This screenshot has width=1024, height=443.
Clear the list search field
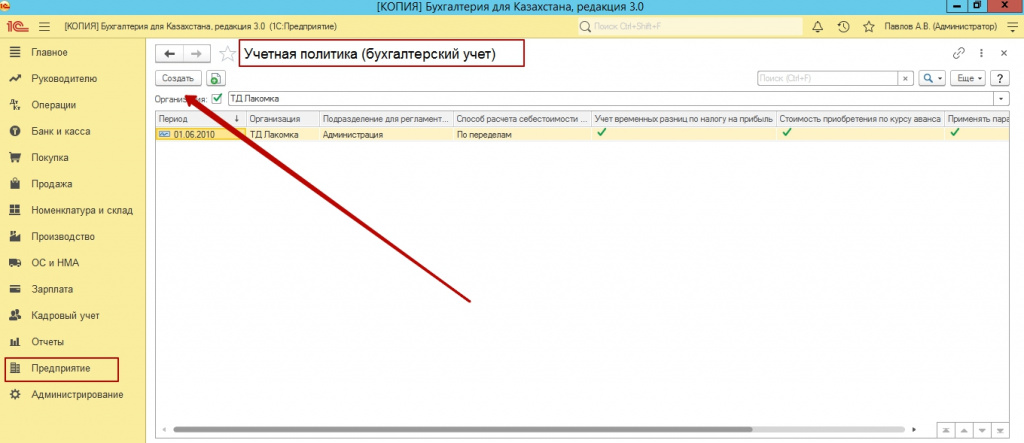coord(905,78)
